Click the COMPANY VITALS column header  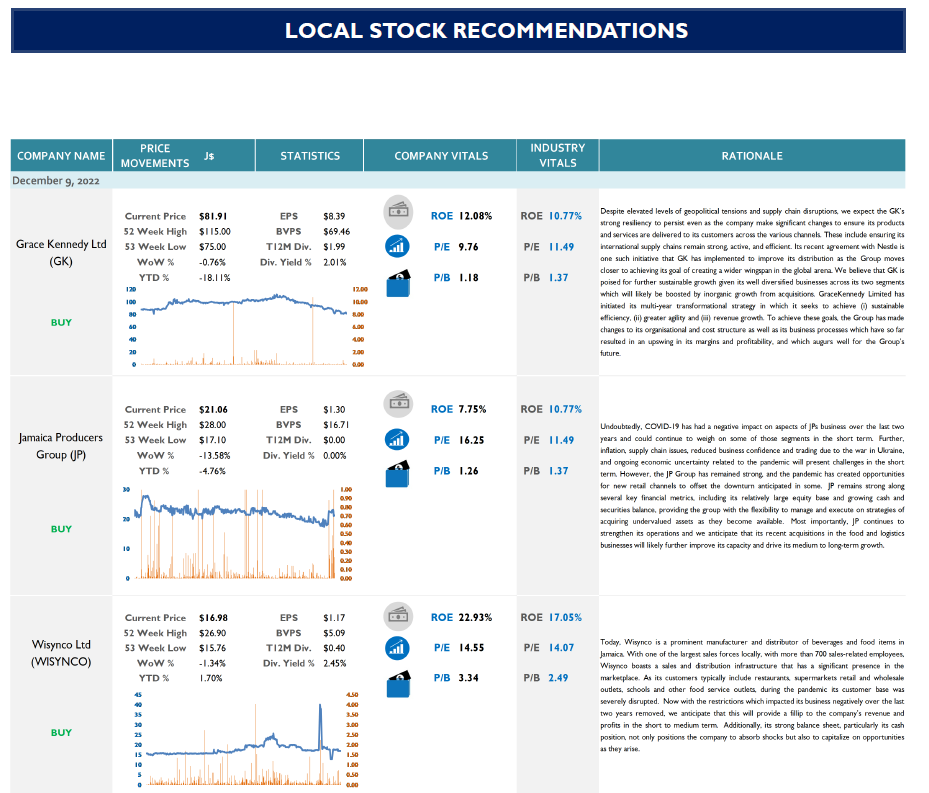tap(441, 156)
